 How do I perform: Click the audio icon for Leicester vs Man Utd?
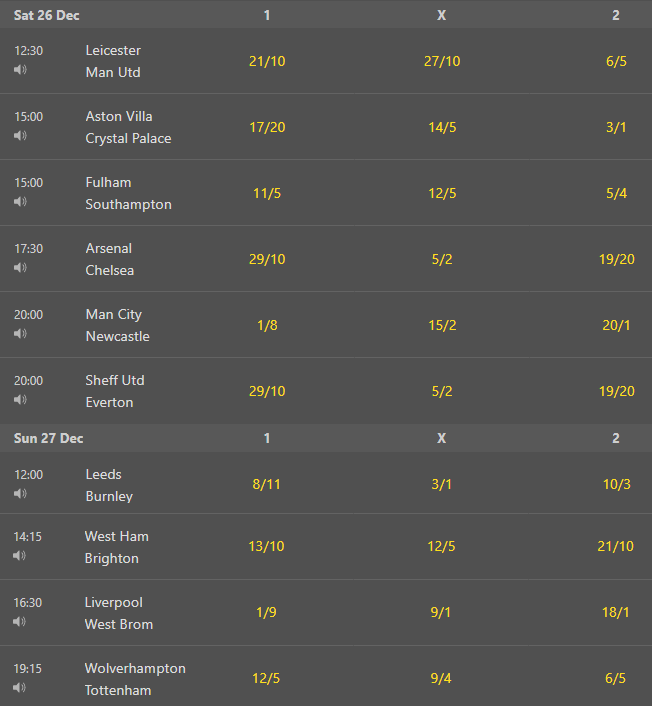20,70
